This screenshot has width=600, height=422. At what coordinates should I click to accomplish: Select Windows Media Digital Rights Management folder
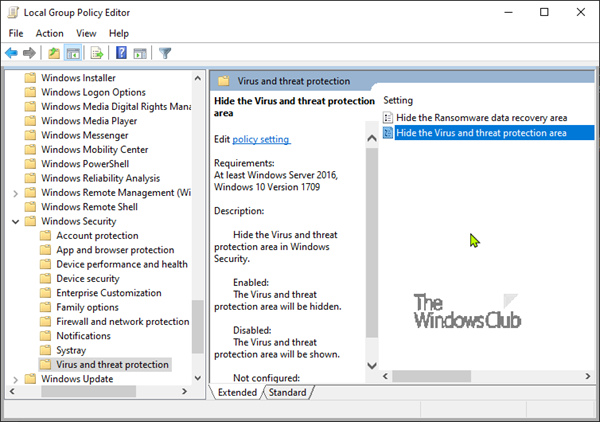116,106
